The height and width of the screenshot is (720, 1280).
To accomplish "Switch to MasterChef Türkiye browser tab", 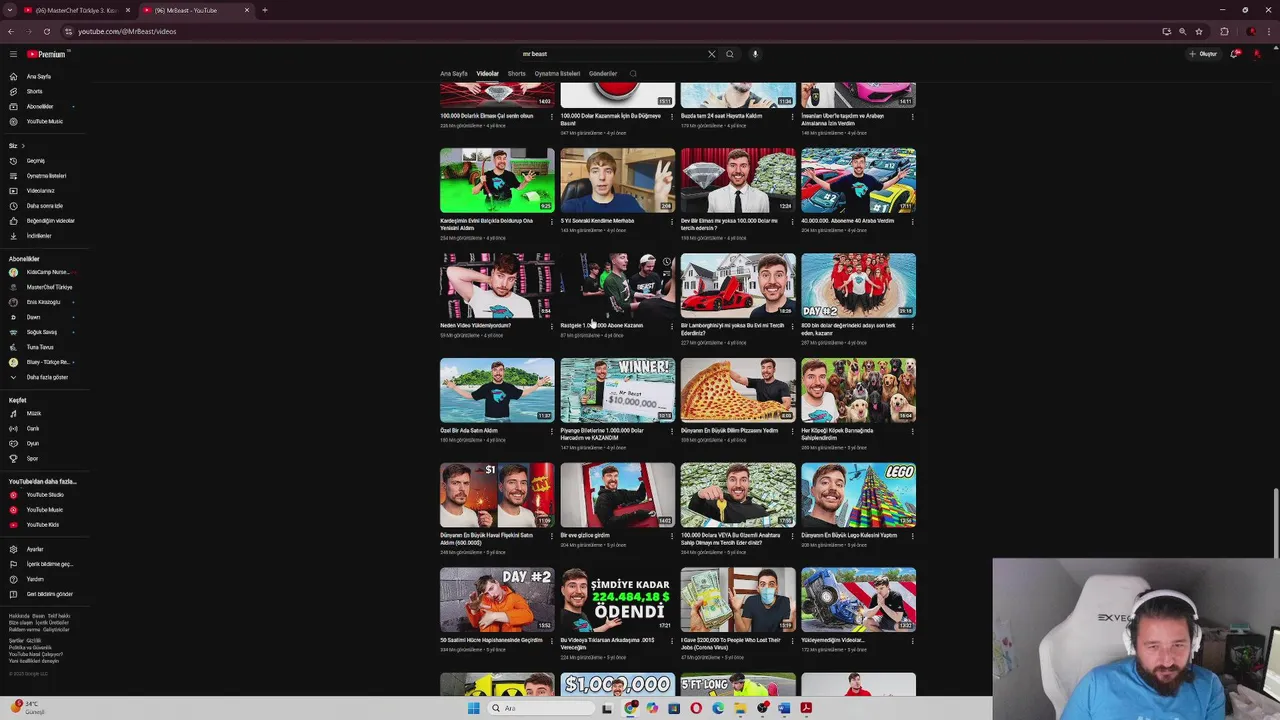I will tap(75, 10).
